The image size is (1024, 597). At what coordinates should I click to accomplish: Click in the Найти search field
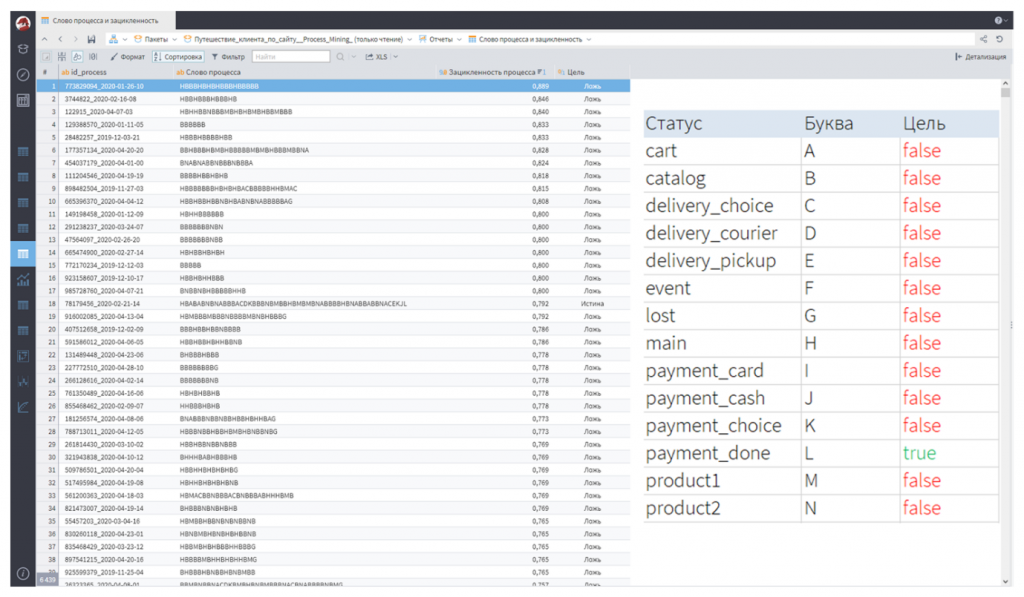tap(291, 57)
